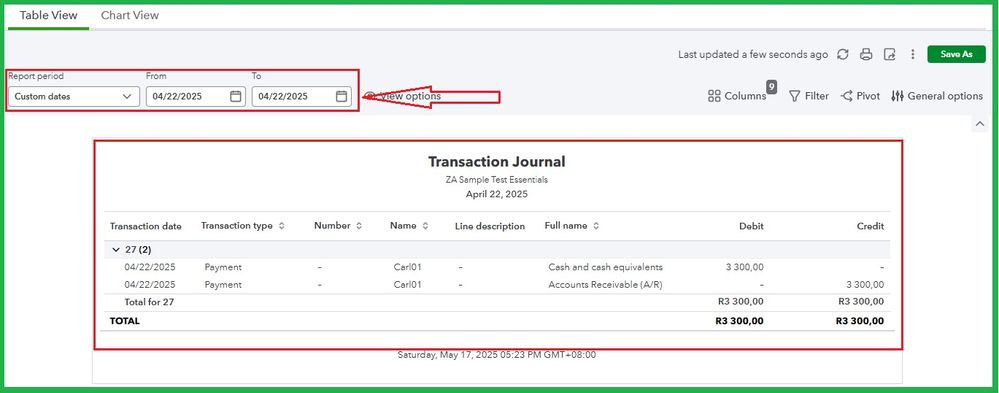
Task: Open the Columns settings
Action: (x=737, y=96)
